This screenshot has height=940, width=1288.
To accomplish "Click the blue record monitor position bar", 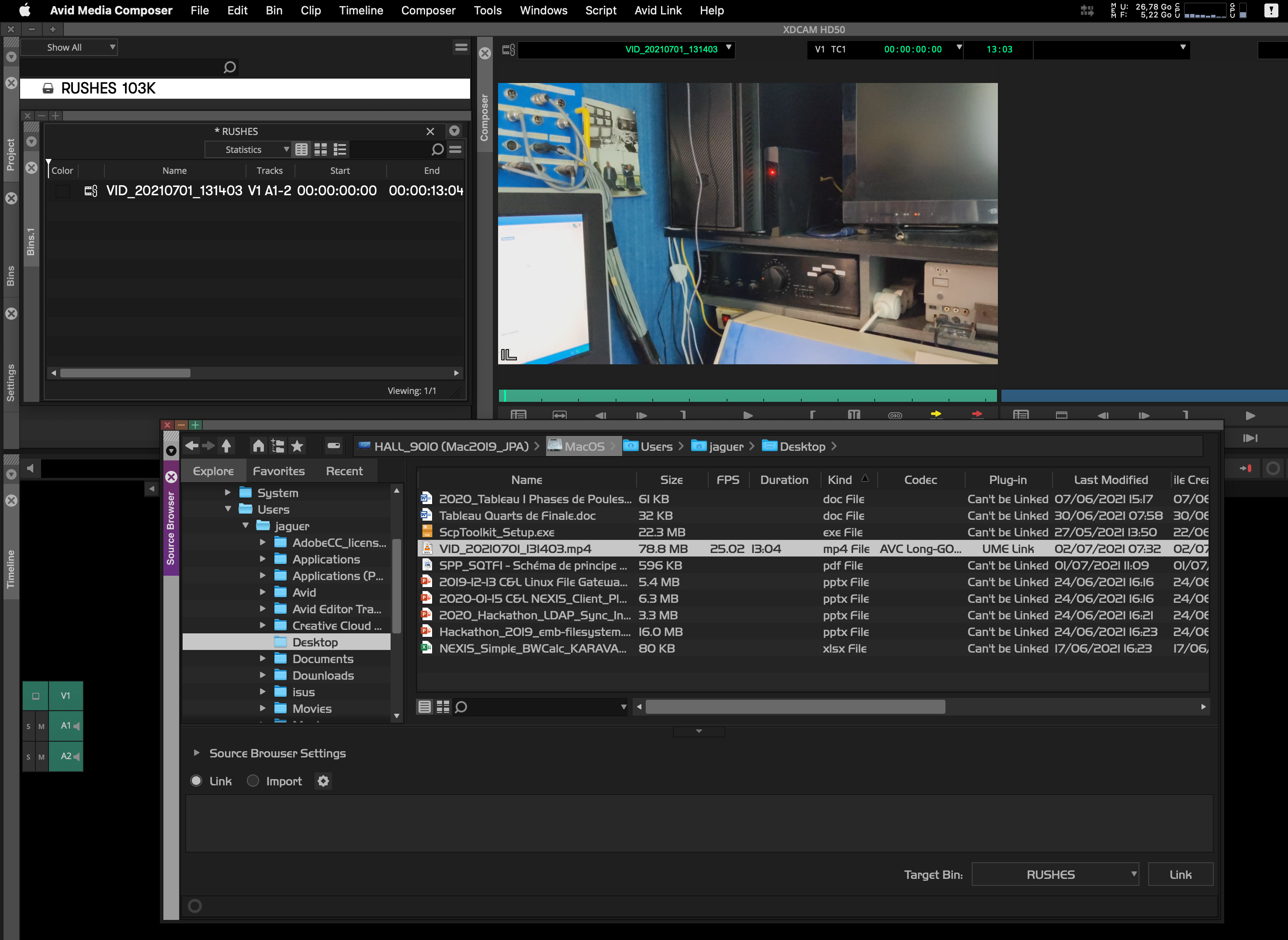I will coord(1144,395).
